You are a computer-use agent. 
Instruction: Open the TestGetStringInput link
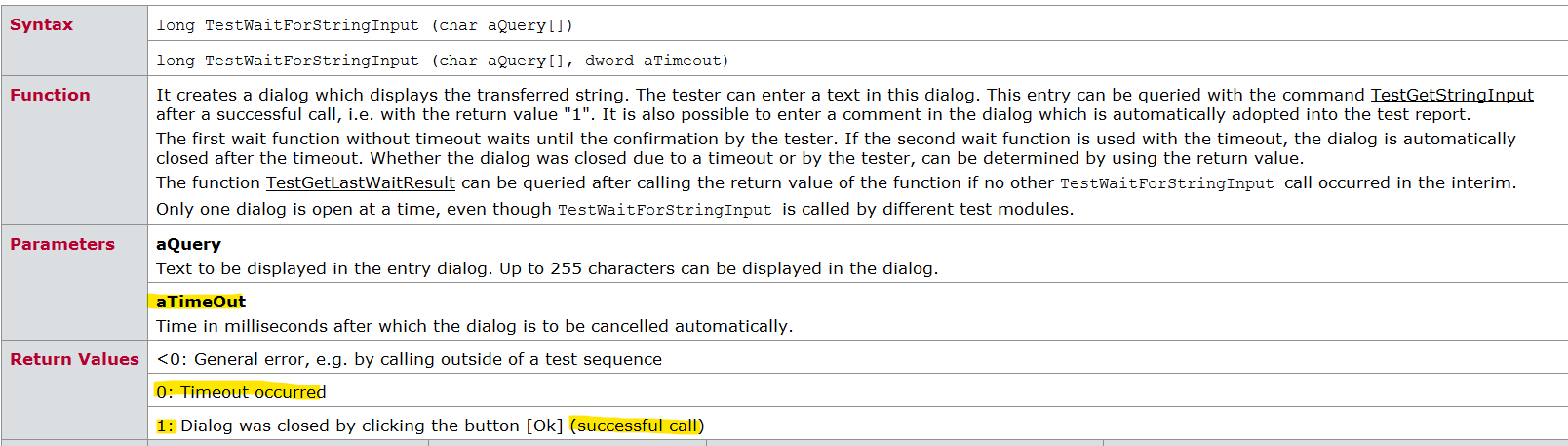click(1451, 95)
